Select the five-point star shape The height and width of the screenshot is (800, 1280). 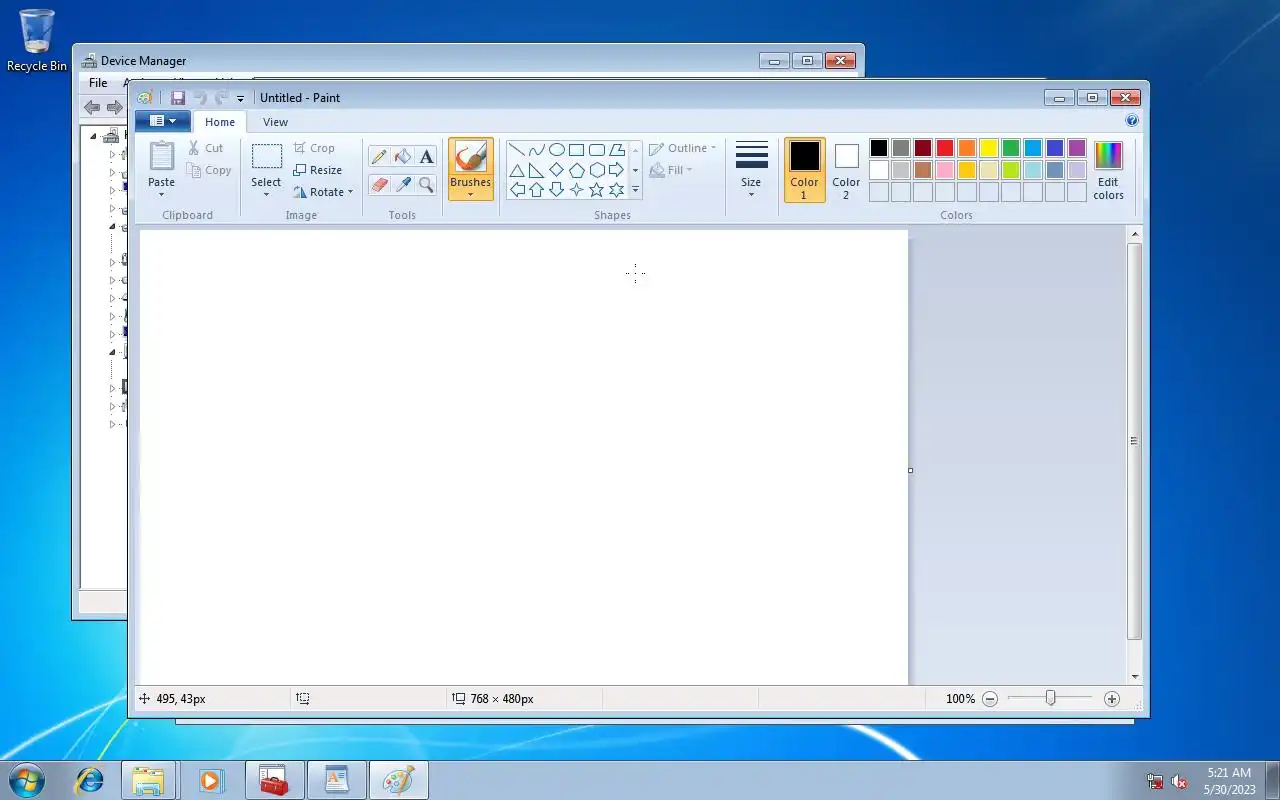point(597,189)
